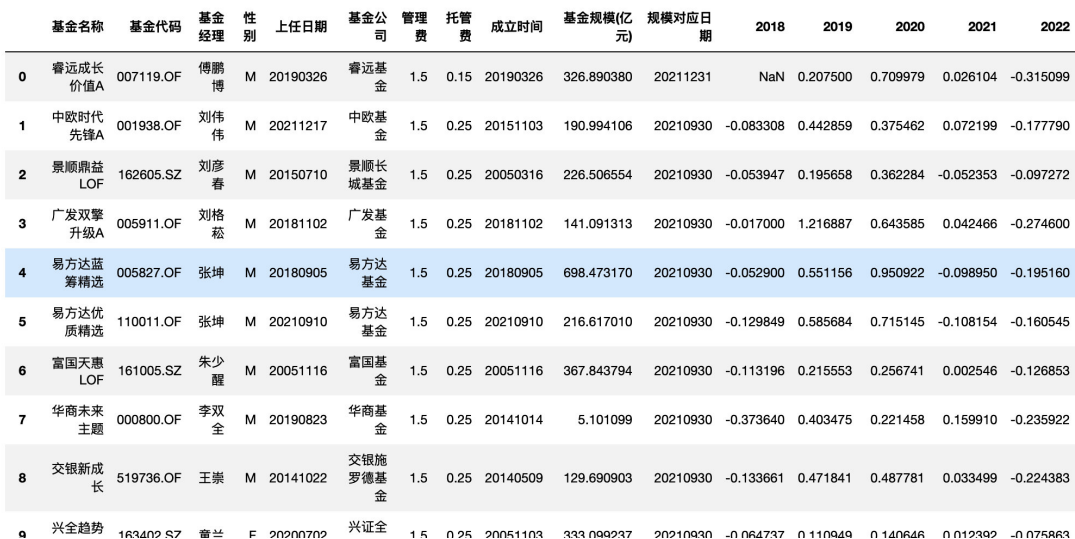
Task: Click the 2018 column header
Action: pyautogui.click(x=769, y=27)
